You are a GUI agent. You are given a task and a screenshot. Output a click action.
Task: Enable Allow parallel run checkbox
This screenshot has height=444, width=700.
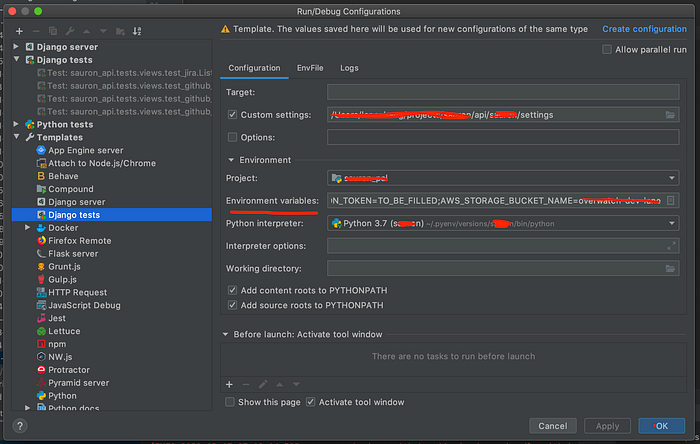[x=607, y=50]
